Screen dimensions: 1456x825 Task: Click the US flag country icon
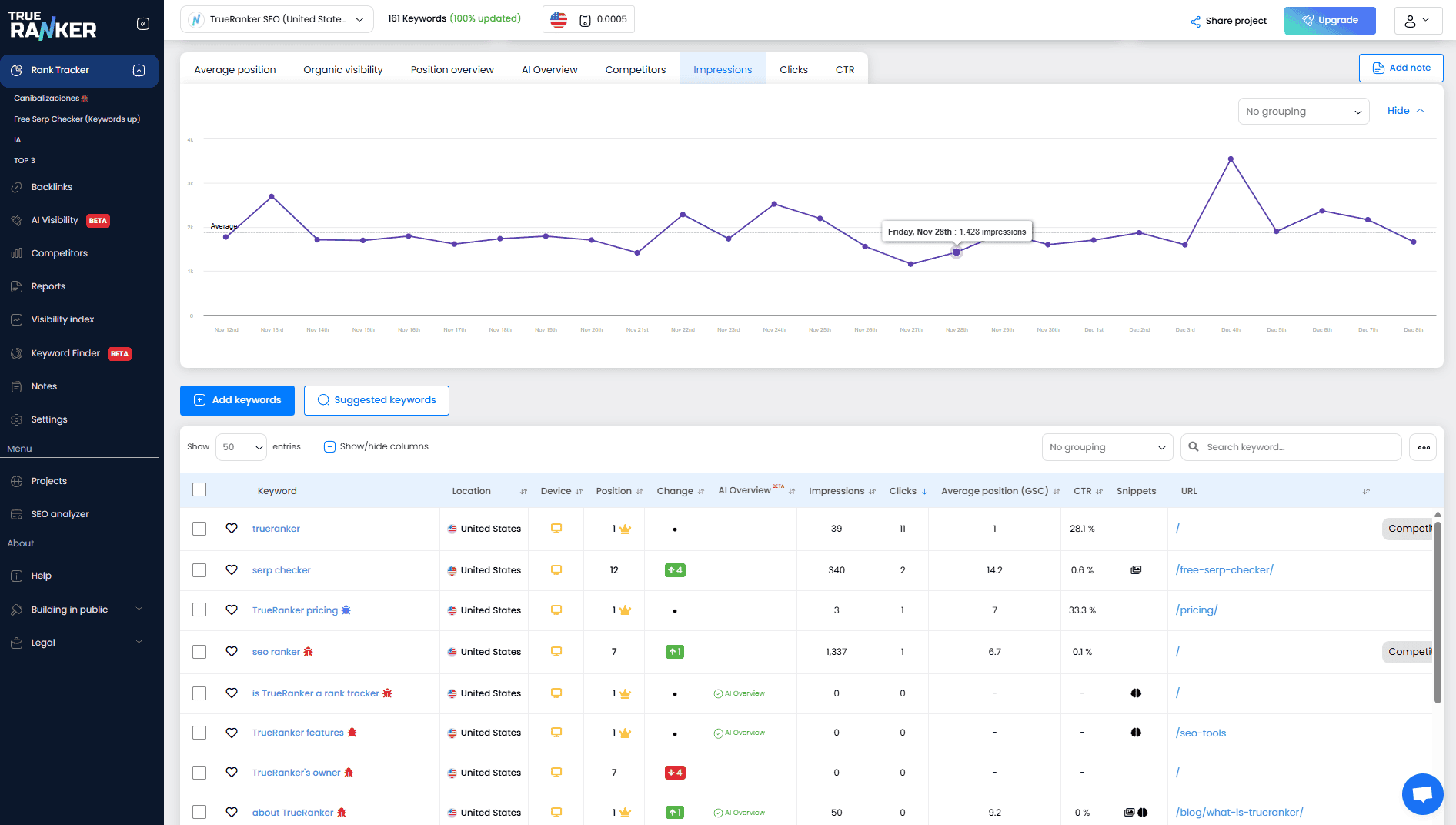click(559, 20)
